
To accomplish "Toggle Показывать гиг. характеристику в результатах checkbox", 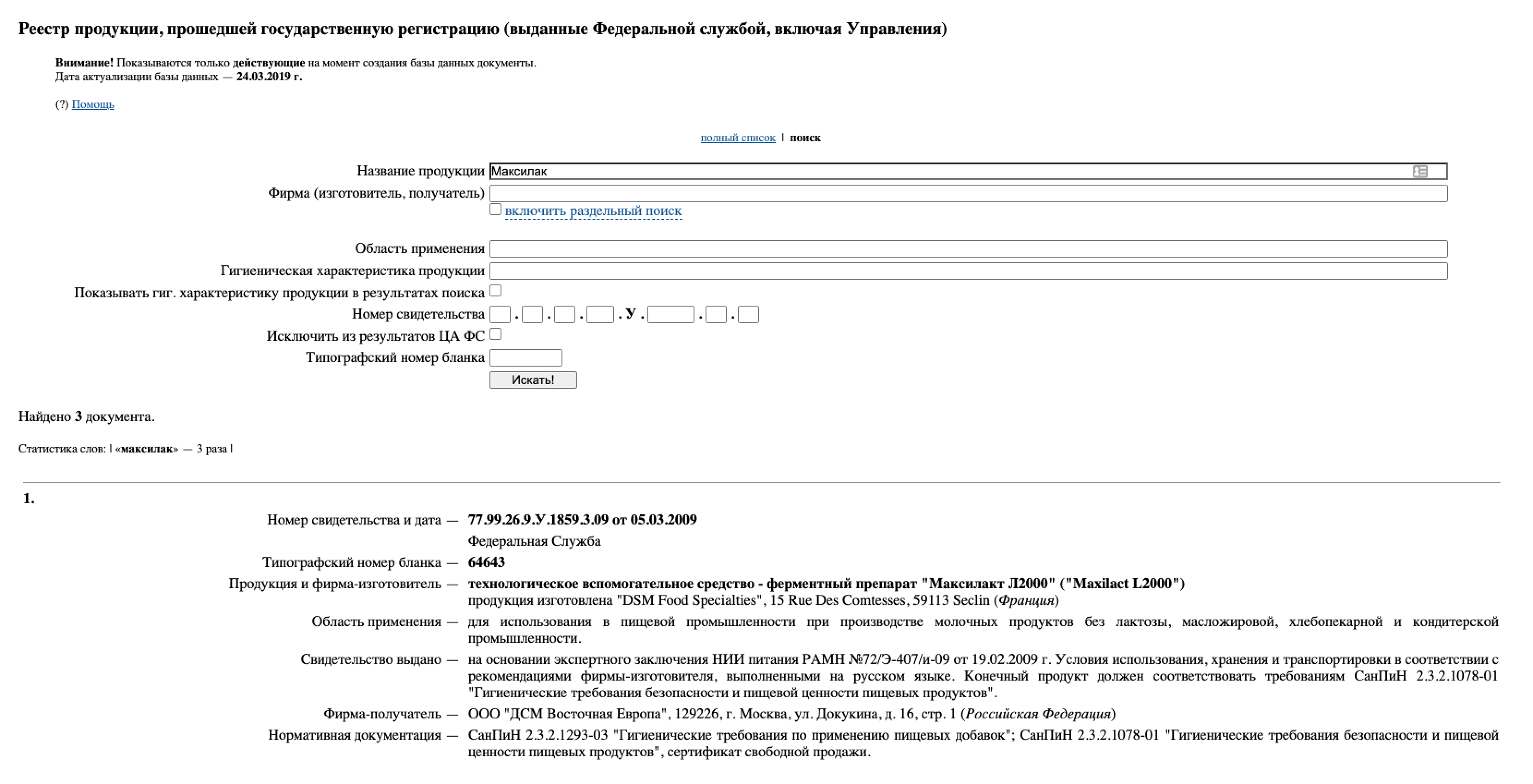I will [495, 290].
